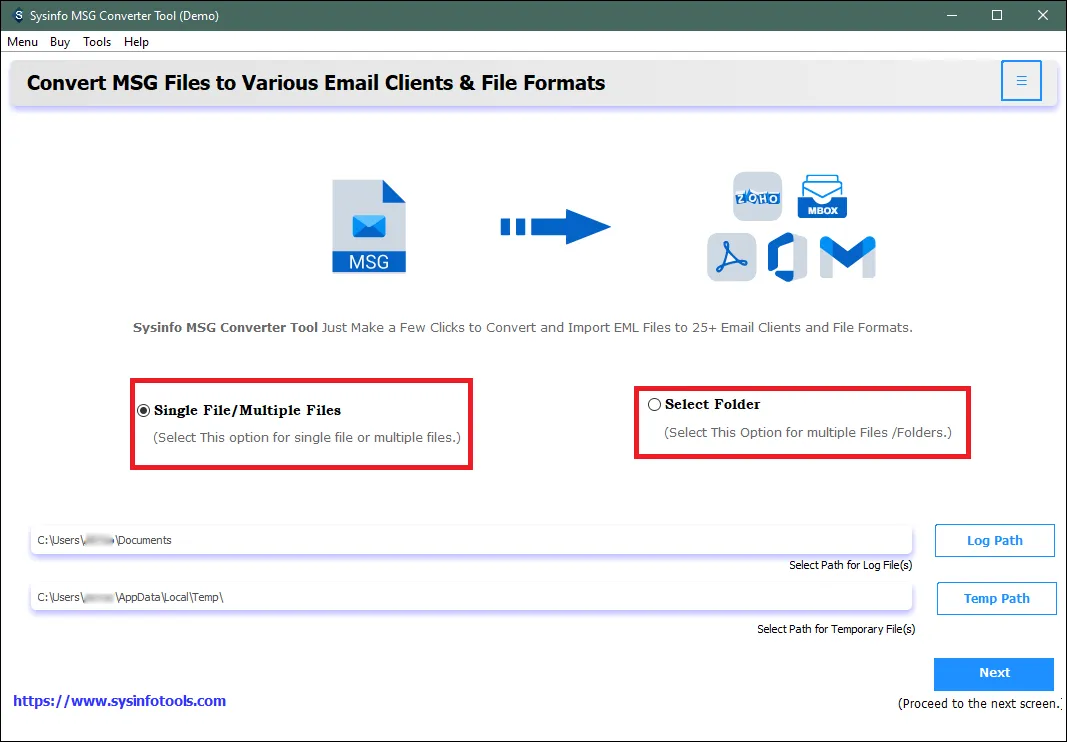The image size is (1067, 742).
Task: Click the MSG file icon
Action: 369,226
